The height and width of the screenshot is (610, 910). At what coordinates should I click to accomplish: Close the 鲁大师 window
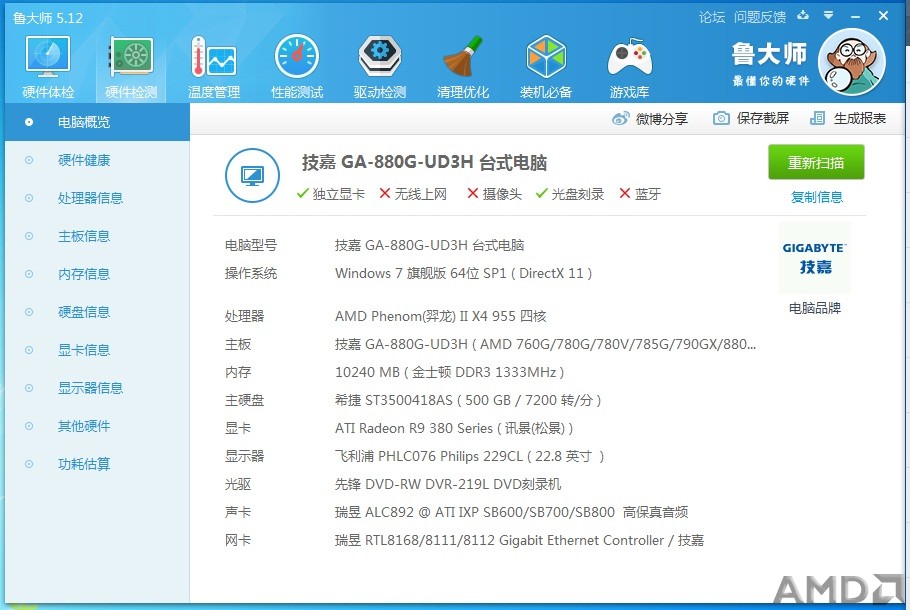[x=883, y=16]
